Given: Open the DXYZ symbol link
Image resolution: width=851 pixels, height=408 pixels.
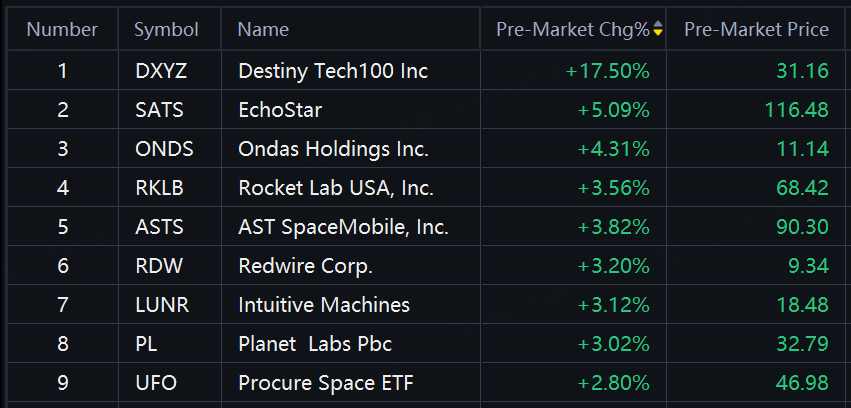Looking at the screenshot, I should (x=161, y=71).
